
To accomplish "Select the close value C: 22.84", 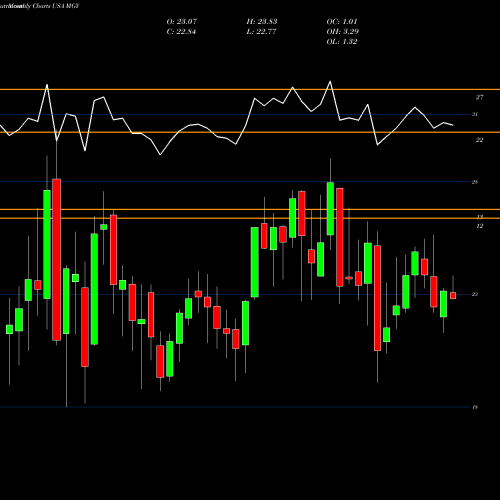I will click(181, 32).
